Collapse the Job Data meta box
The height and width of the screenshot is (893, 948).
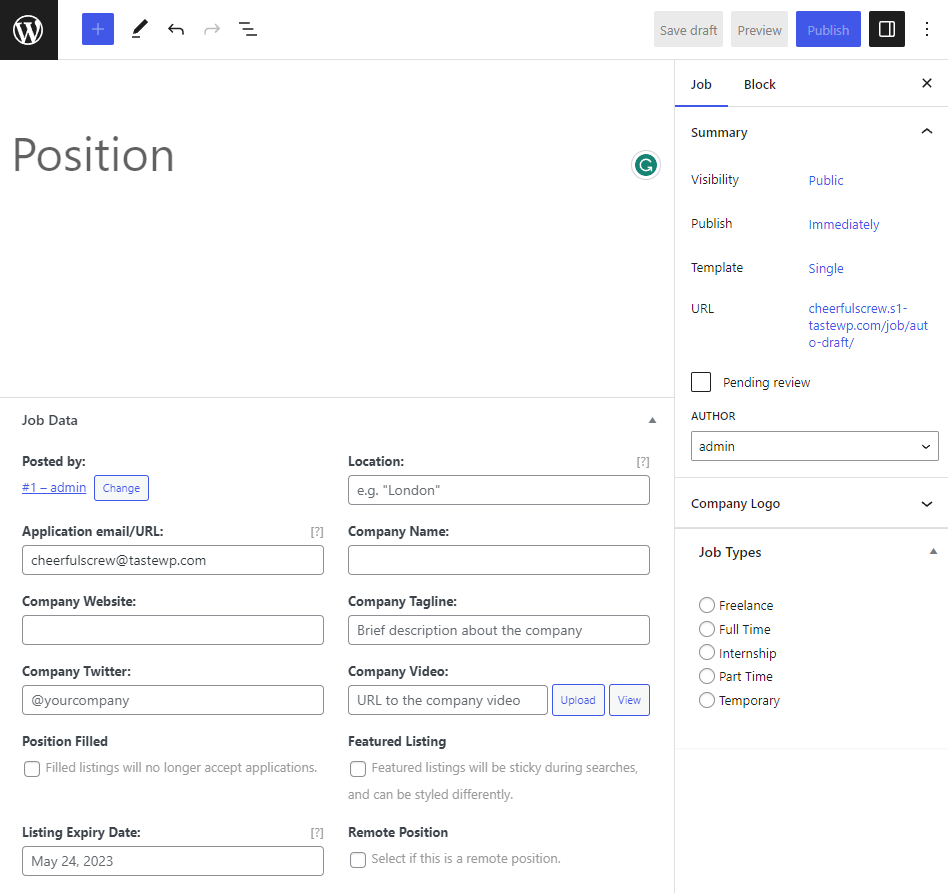[x=652, y=420]
